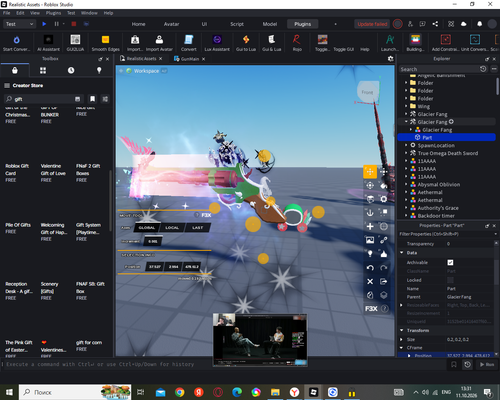The height and width of the screenshot is (400, 500).
Task: Open the Script ribbon tab
Action: click(237, 24)
